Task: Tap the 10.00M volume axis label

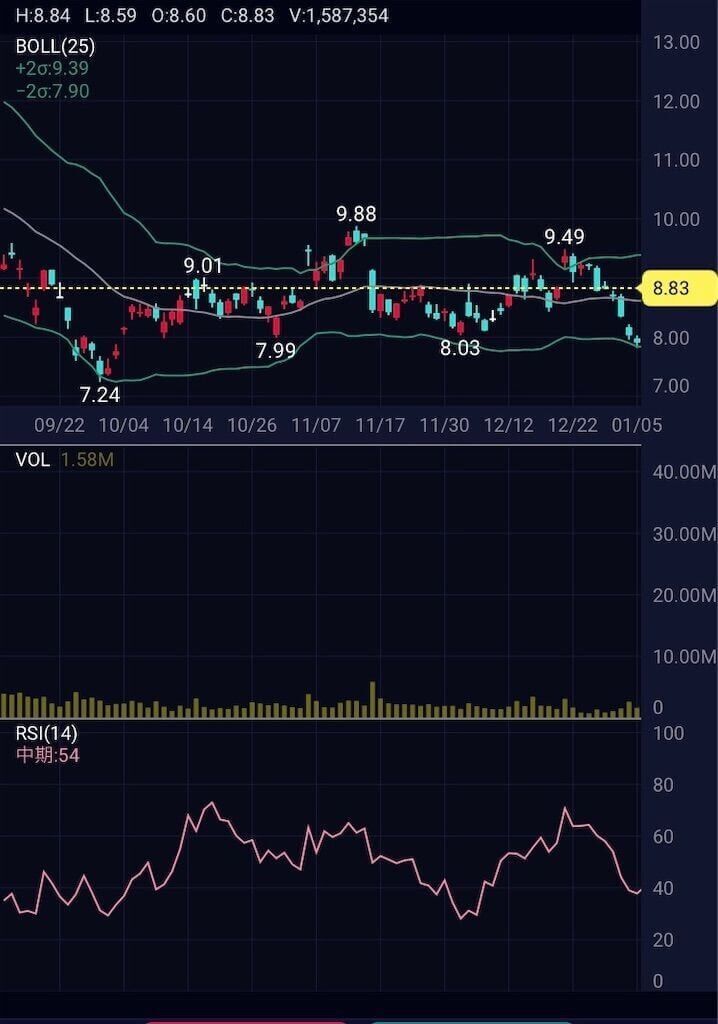Action: (684, 656)
